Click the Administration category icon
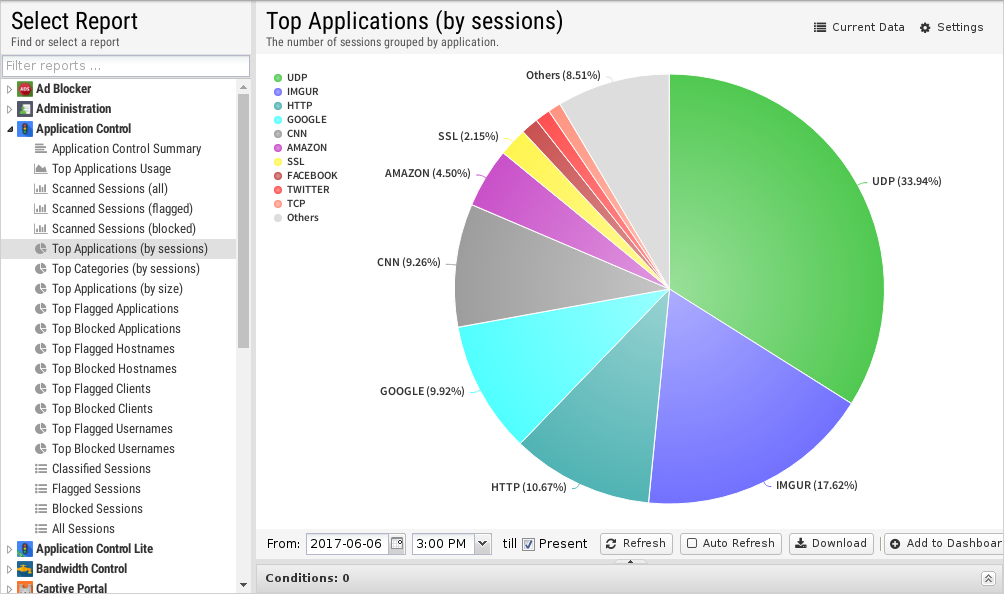The width and height of the screenshot is (1004, 594). click(25, 109)
